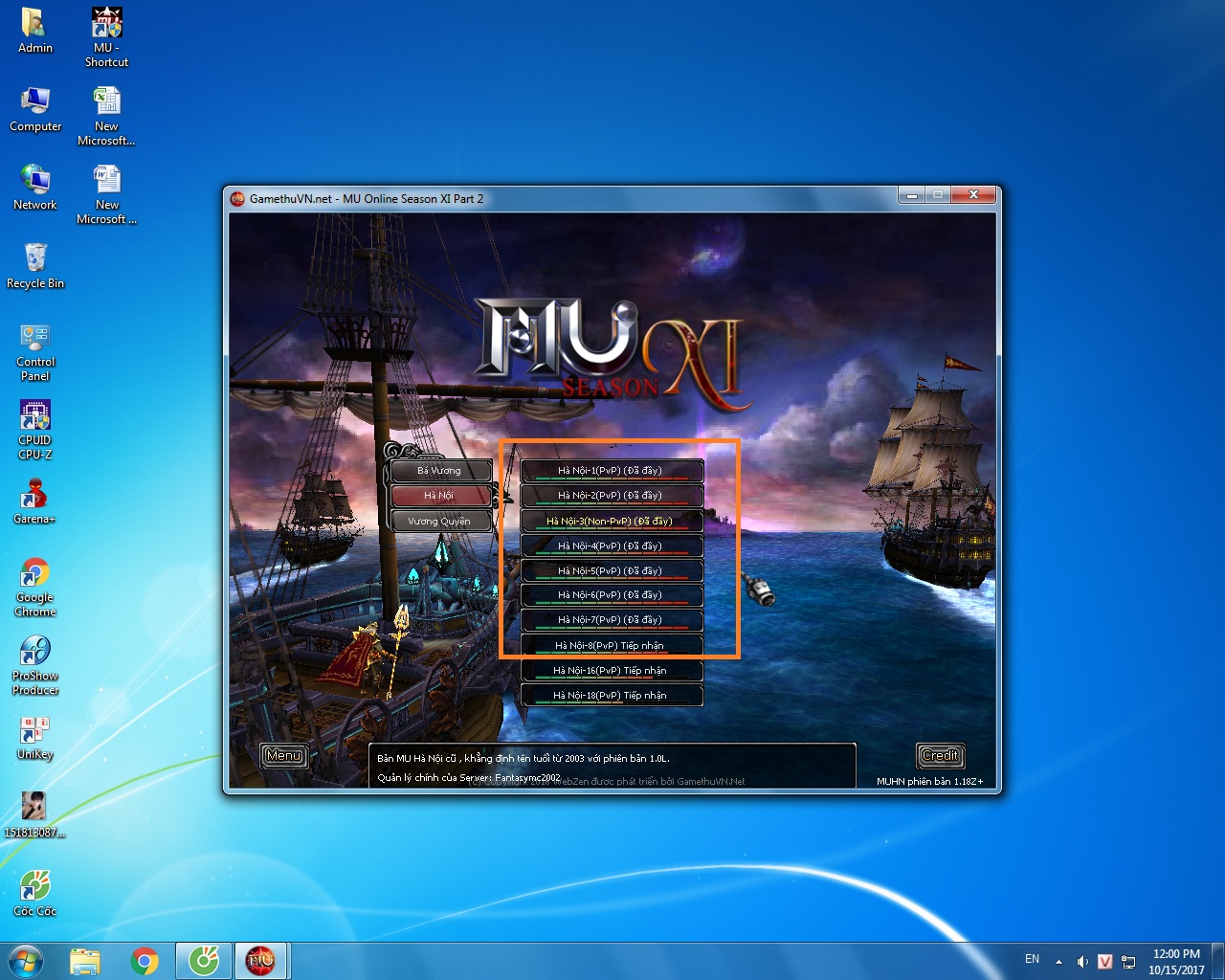Close the MU Online game window
The height and width of the screenshot is (980, 1225).
pos(974,195)
